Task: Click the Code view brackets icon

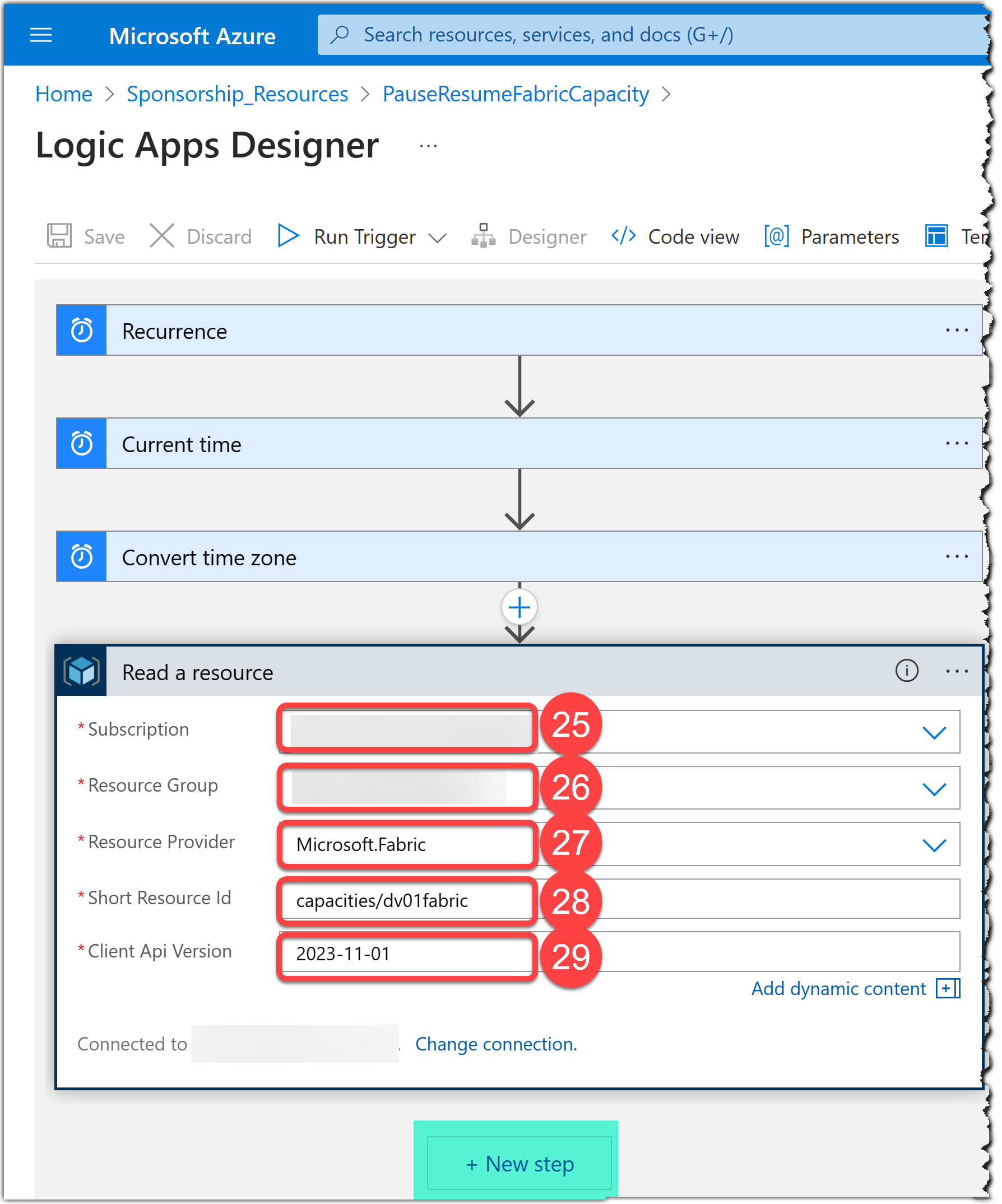Action: (x=624, y=236)
